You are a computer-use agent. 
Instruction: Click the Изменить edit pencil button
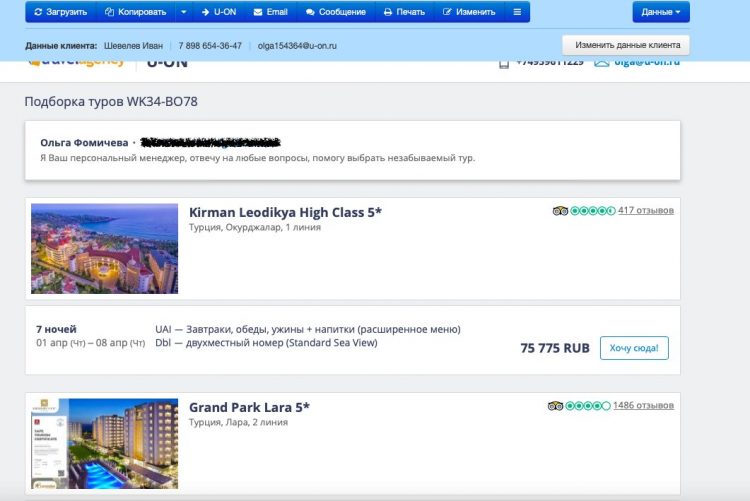(468, 12)
